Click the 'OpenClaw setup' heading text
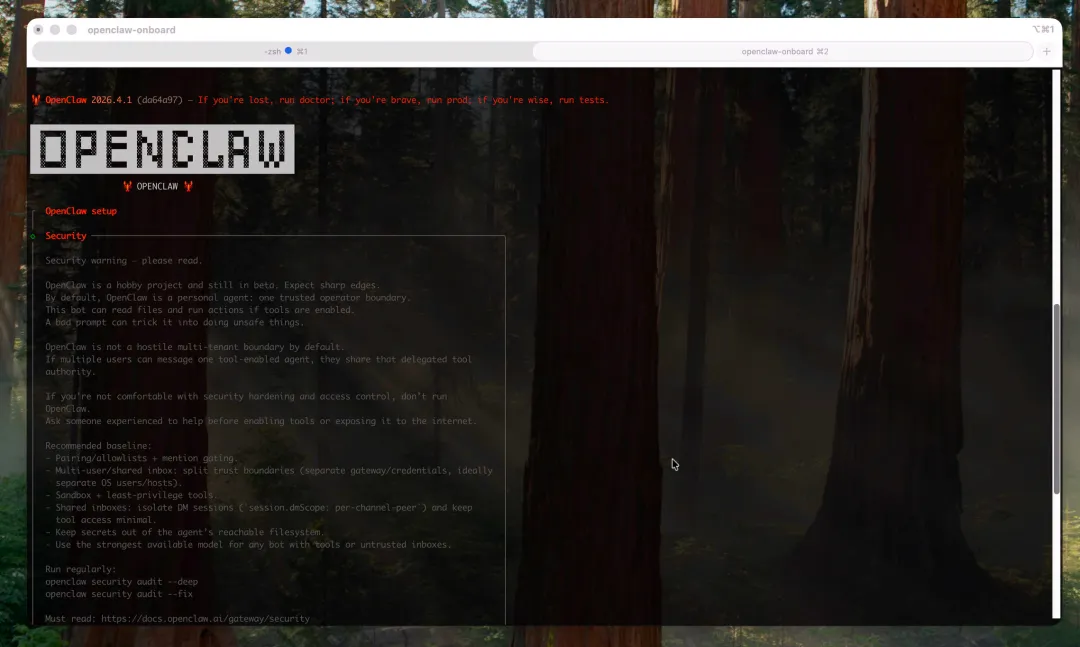 pos(81,211)
